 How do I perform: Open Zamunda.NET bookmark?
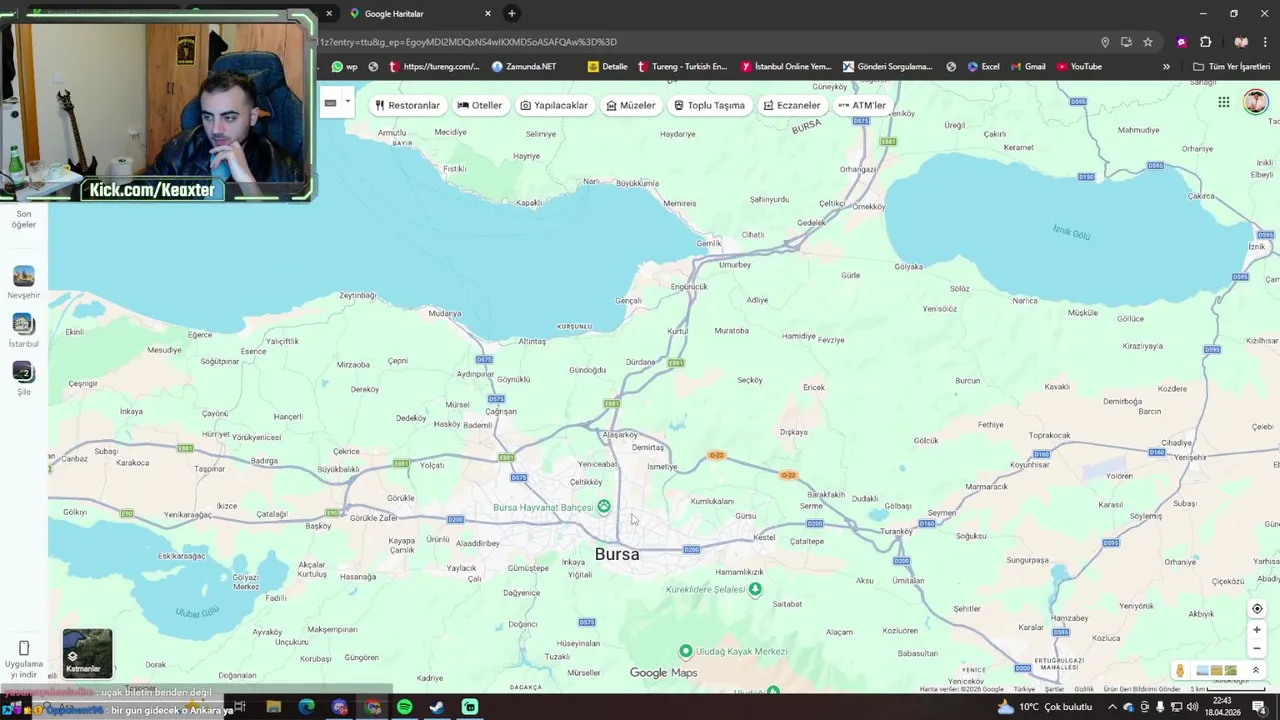(524, 67)
